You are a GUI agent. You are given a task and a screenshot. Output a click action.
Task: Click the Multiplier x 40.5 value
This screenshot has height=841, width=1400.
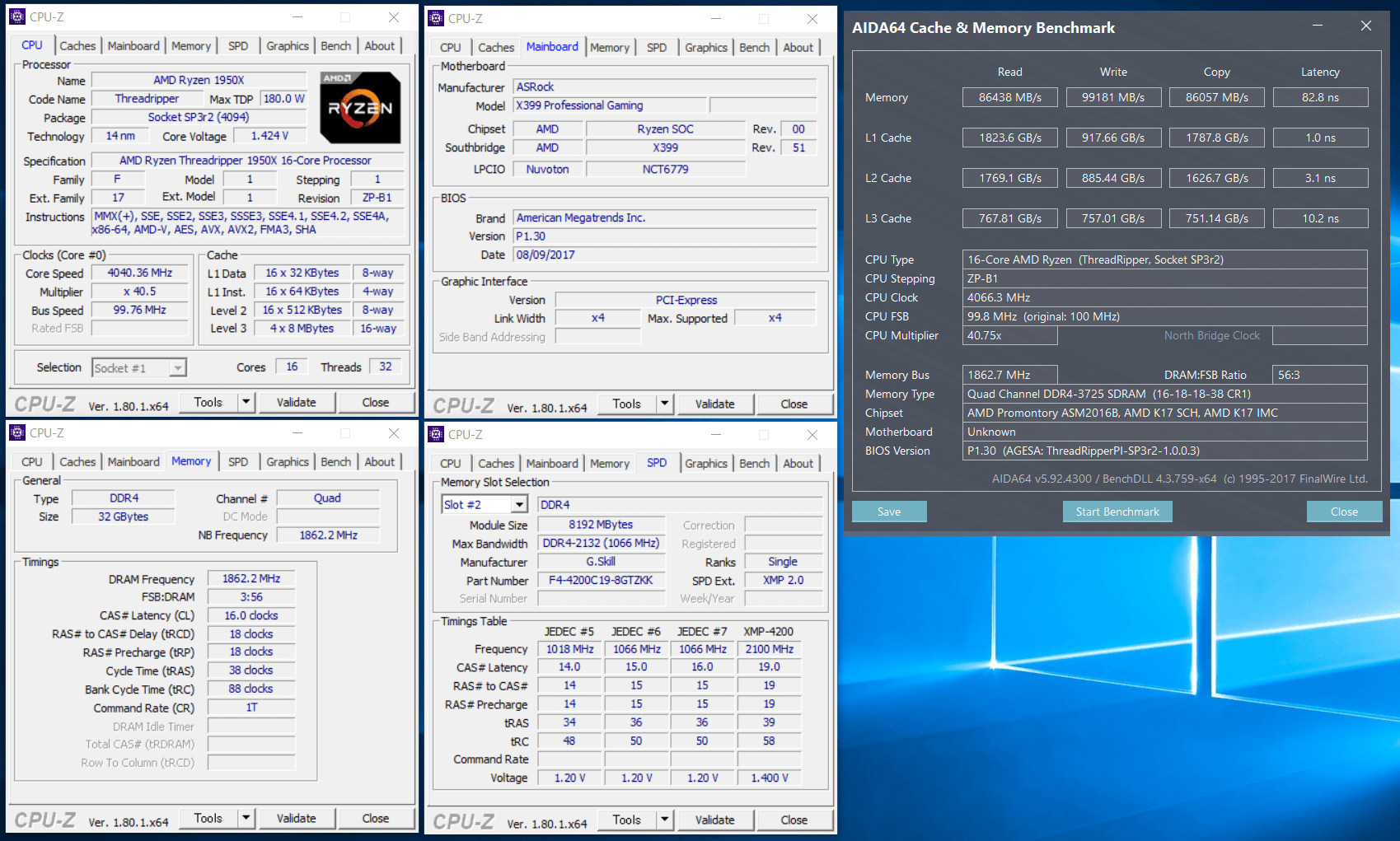139,292
